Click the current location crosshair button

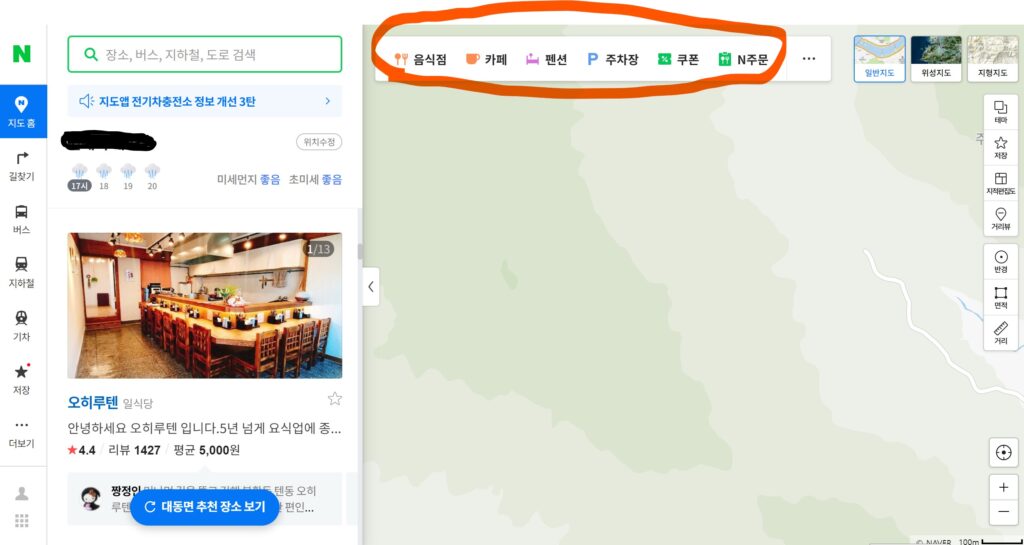[x=1003, y=452]
